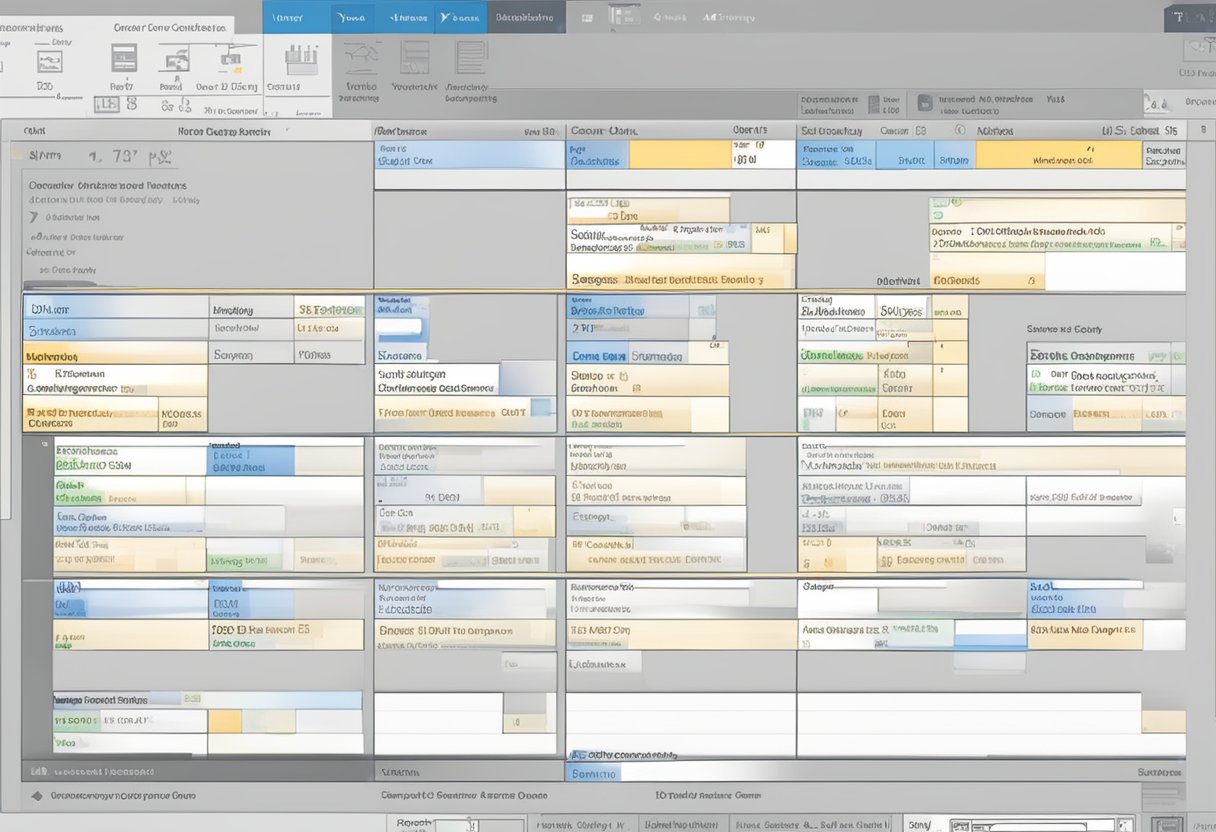
Task: Click the lined document icon in the ribbon
Action: click(470, 58)
